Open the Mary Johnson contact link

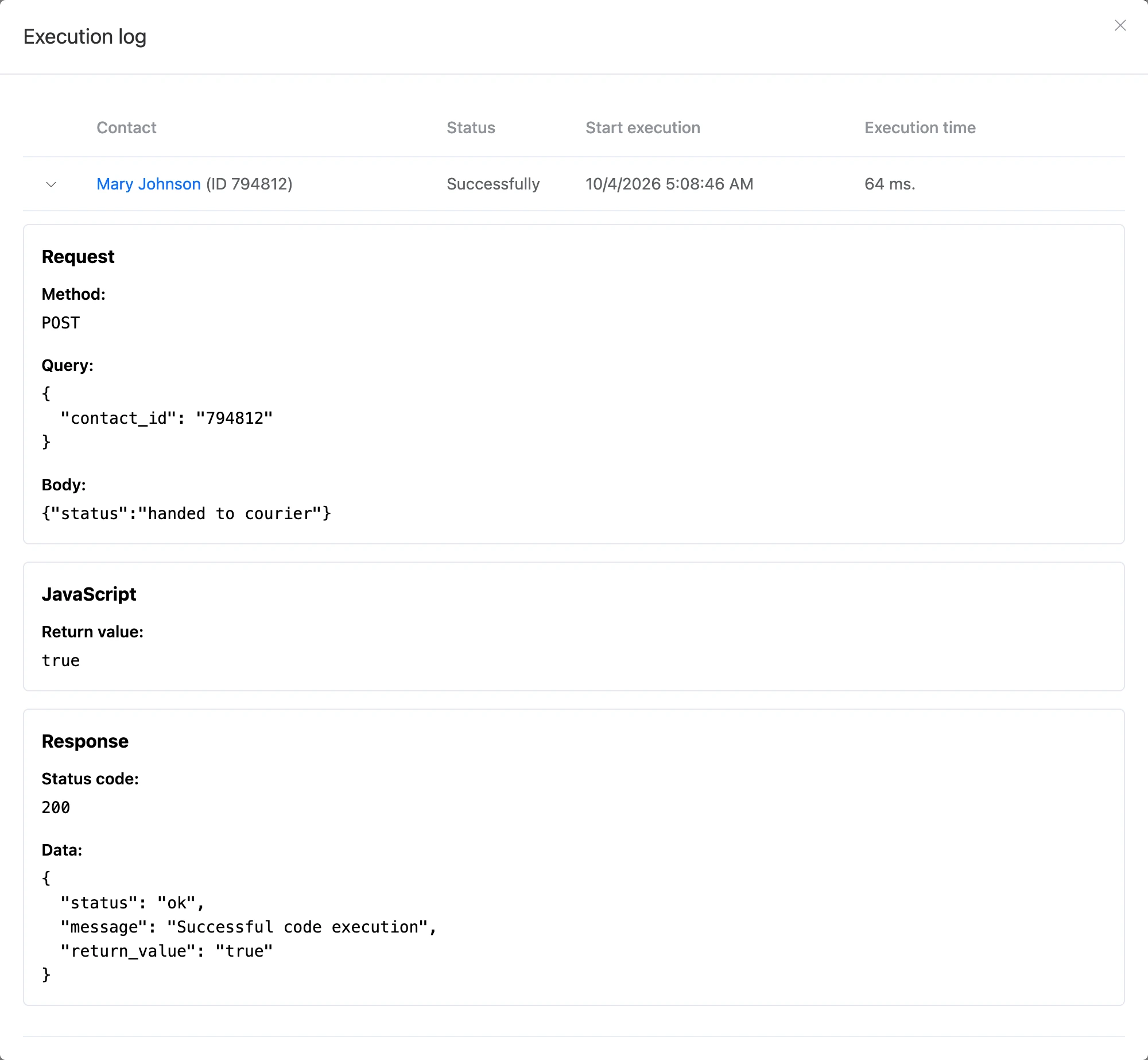(x=149, y=184)
